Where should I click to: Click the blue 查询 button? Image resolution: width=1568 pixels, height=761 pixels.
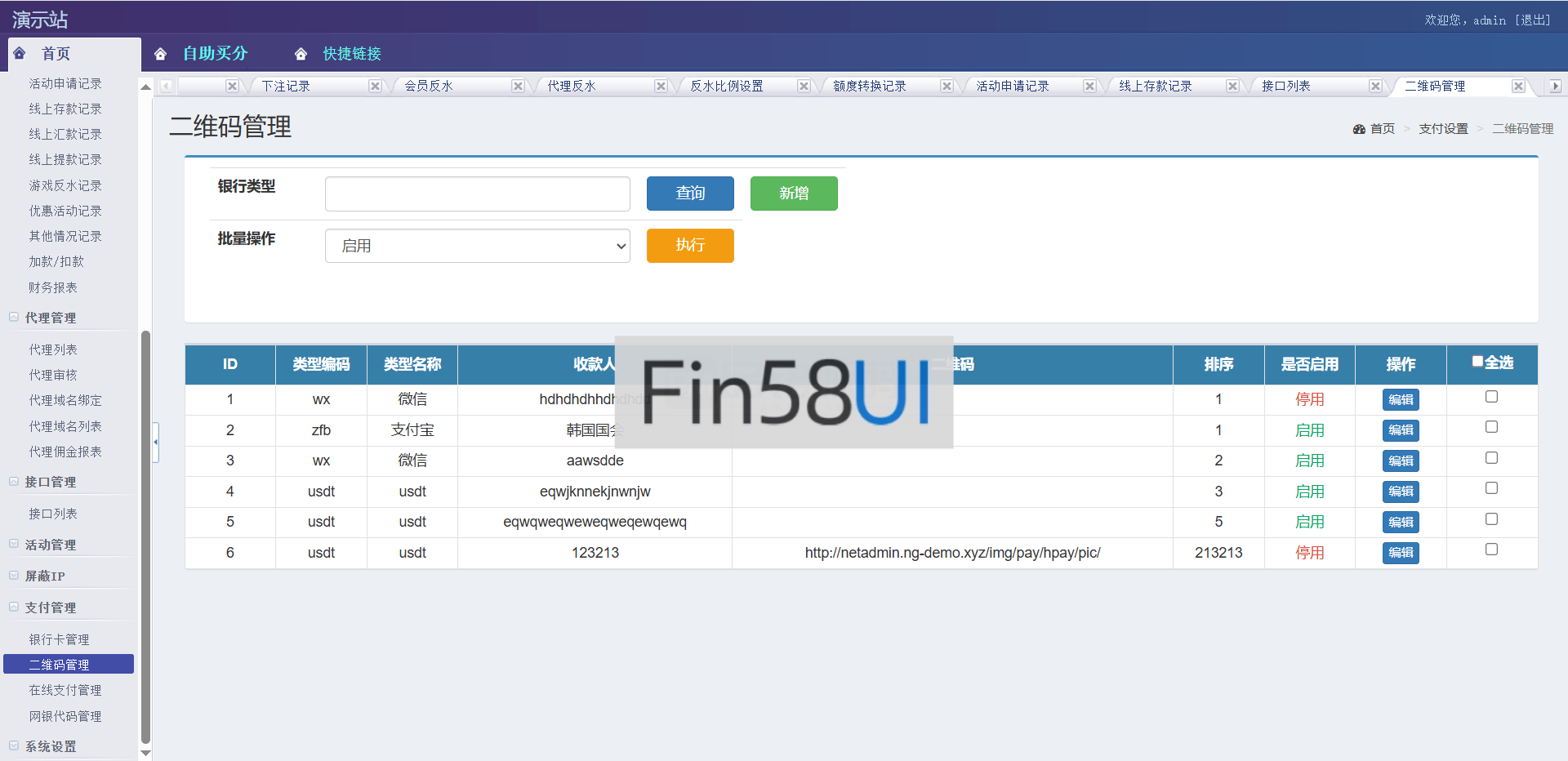point(690,194)
